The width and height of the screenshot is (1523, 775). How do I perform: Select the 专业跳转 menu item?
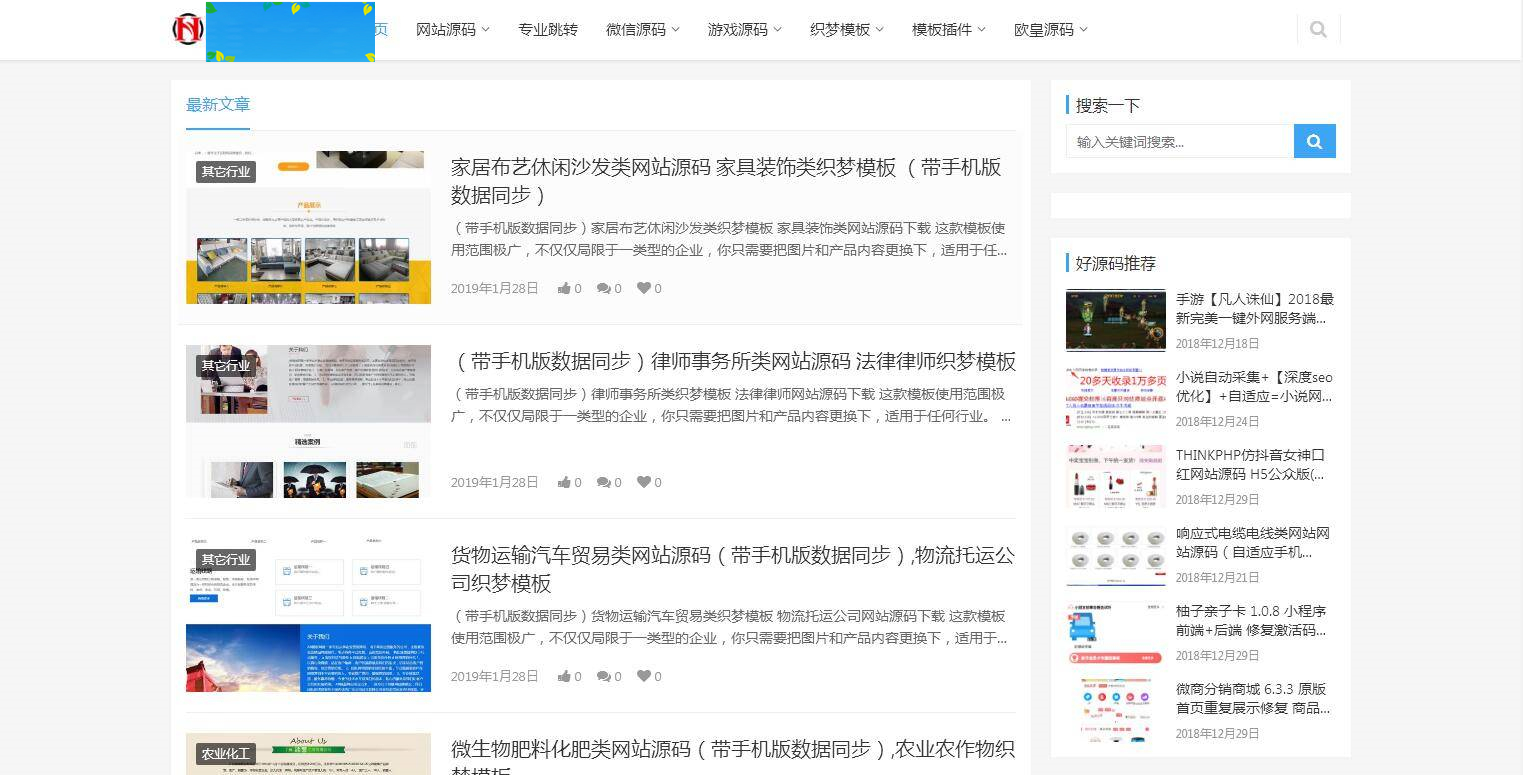pos(548,29)
